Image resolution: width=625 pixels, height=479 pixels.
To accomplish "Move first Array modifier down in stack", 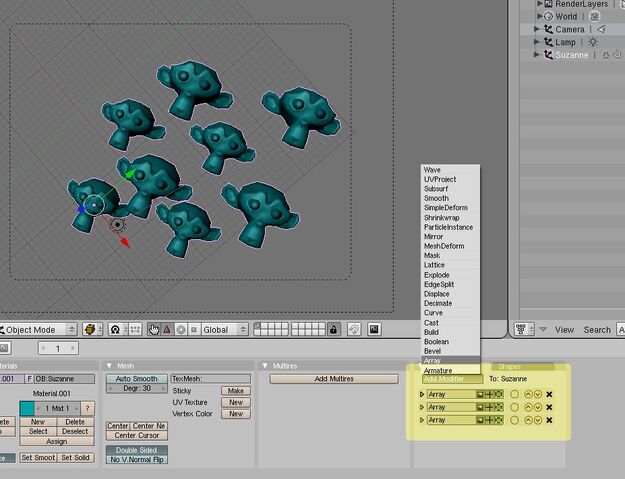I will [538, 394].
